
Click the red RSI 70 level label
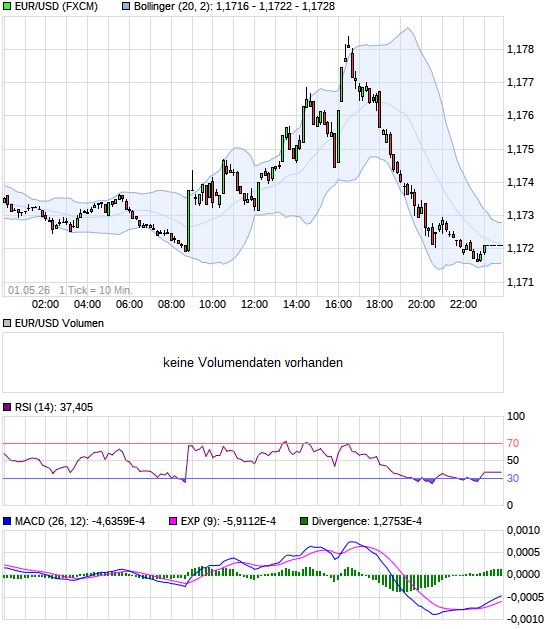point(513,443)
